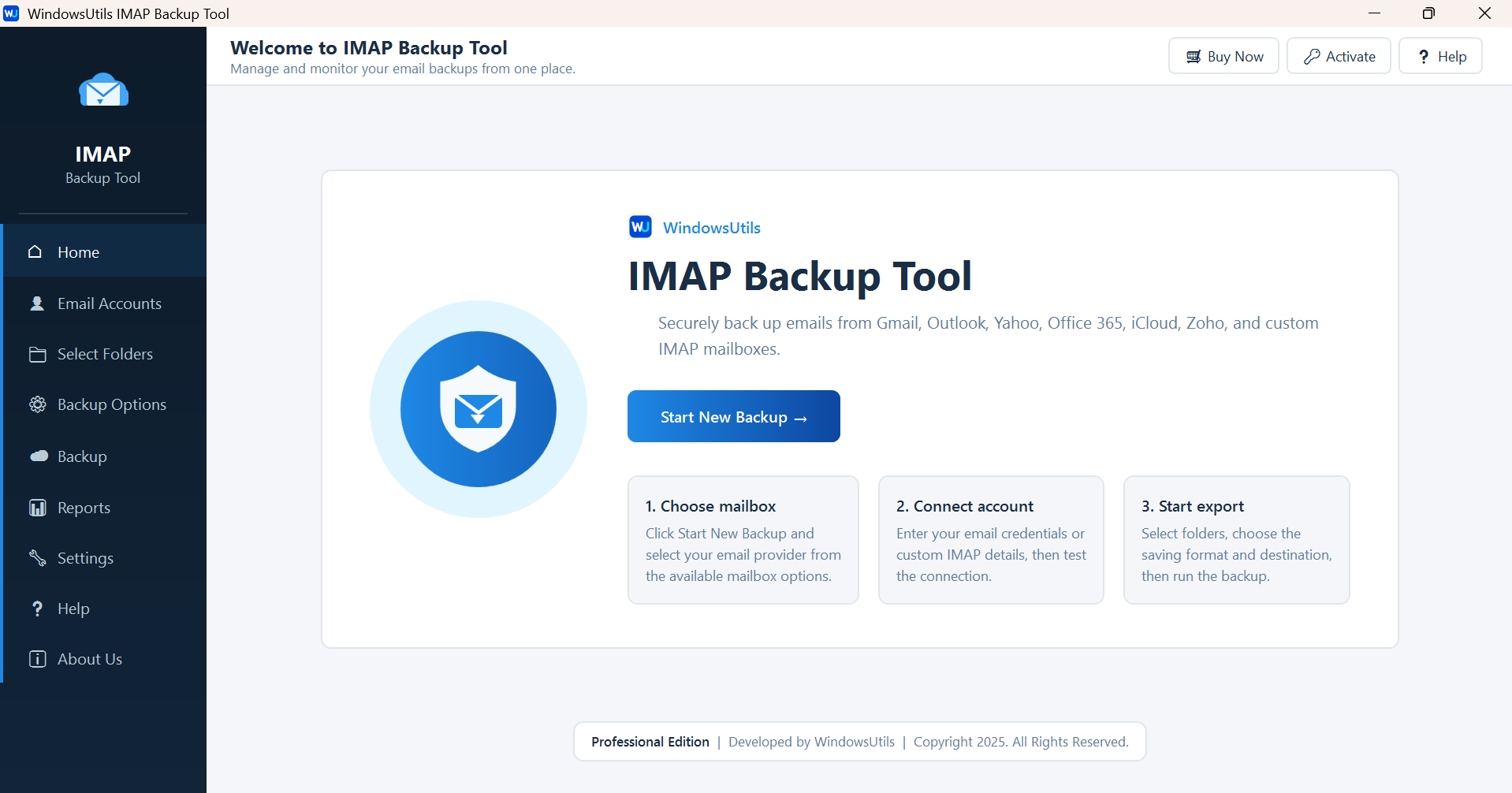Switch to the Reports section label
Image resolution: width=1512 pixels, height=793 pixels.
pos(84,508)
